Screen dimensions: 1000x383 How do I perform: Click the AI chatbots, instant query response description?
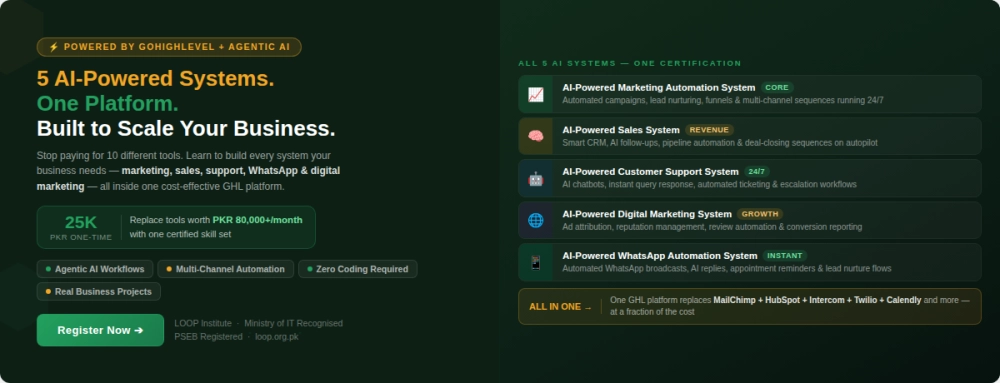coord(709,184)
